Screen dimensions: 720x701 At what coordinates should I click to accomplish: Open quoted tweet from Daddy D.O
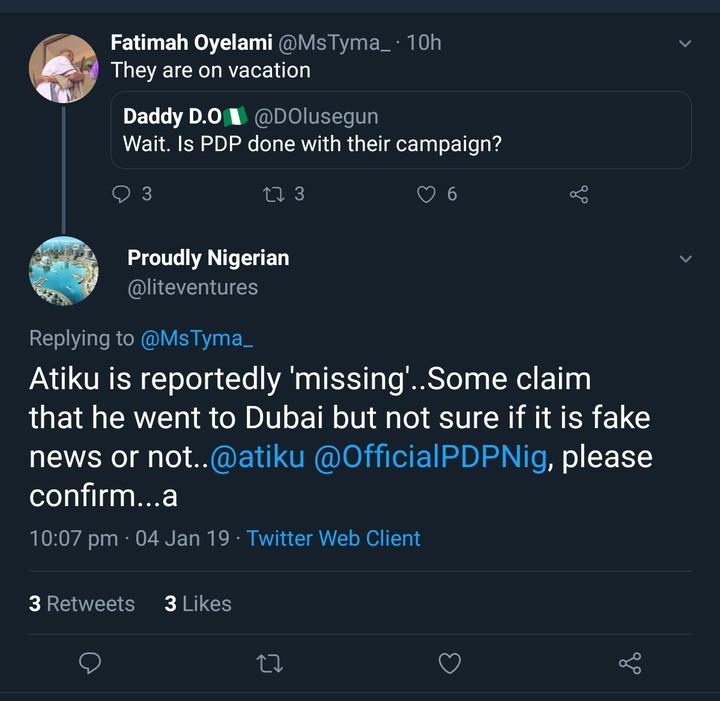(x=400, y=130)
